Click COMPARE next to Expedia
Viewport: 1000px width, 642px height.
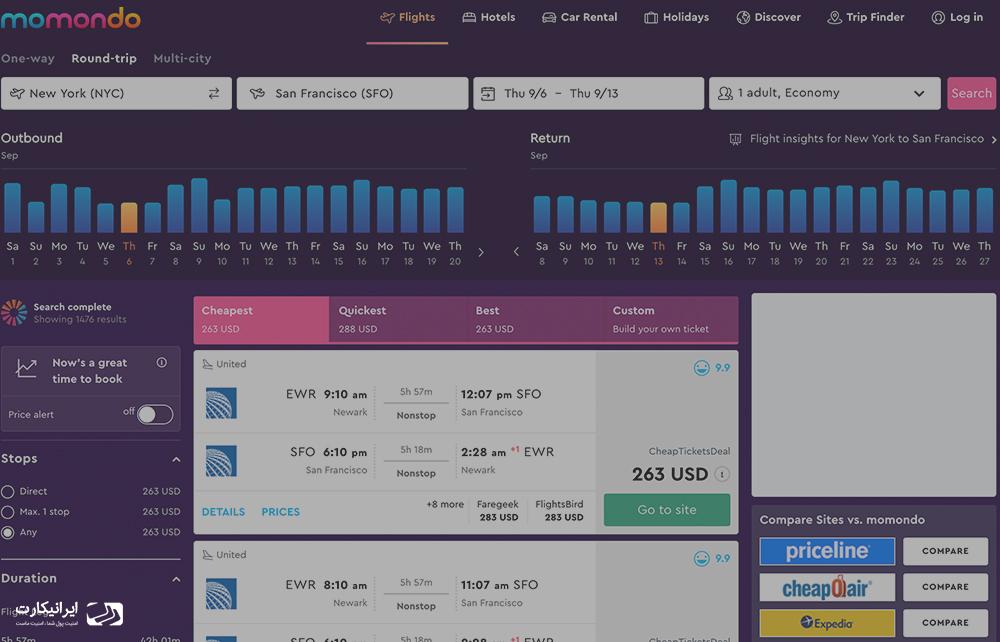click(x=945, y=623)
